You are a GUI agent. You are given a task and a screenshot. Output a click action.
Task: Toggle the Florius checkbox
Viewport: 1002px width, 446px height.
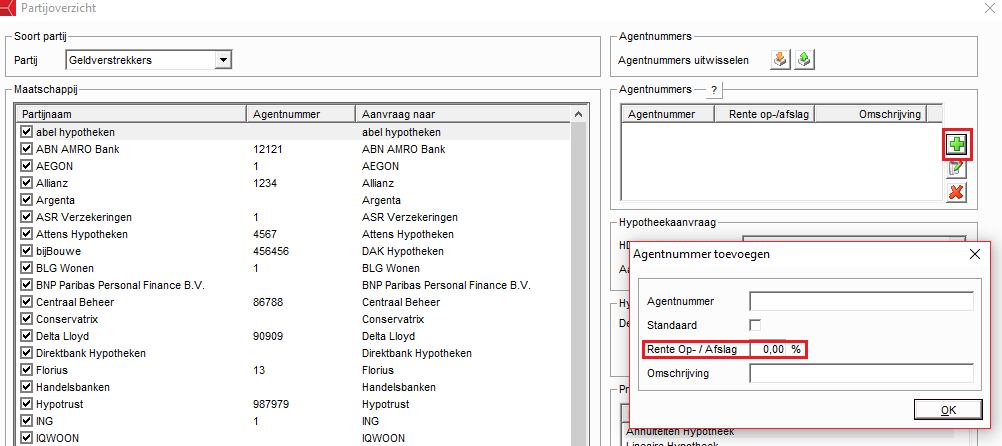[26, 370]
